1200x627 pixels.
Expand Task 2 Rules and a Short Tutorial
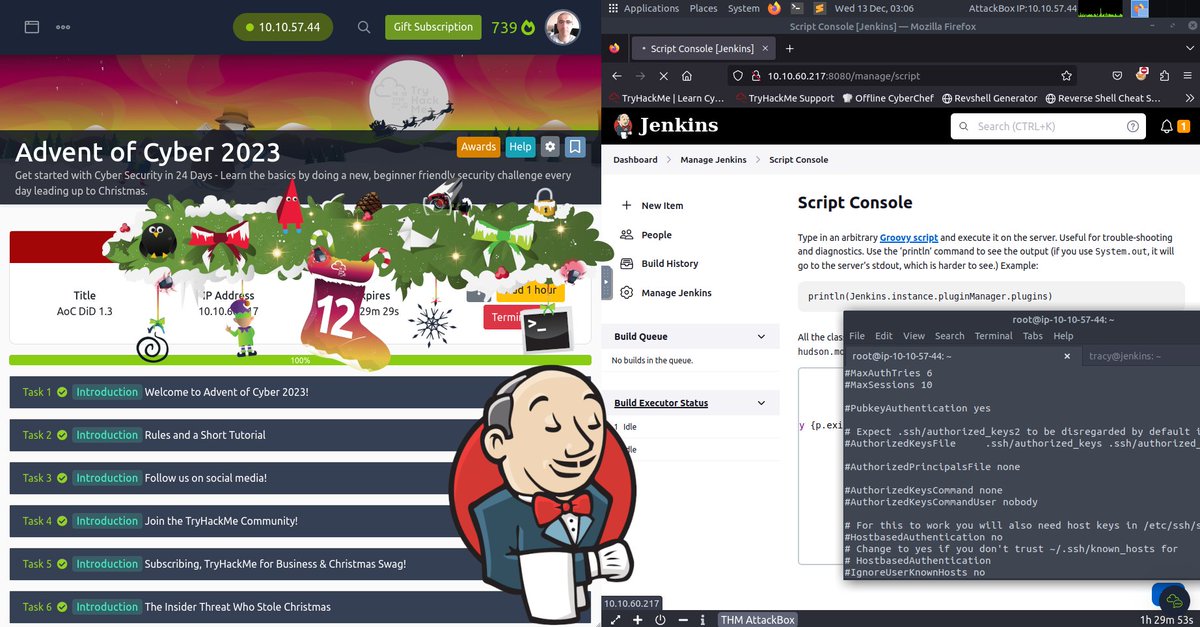[x=300, y=435]
